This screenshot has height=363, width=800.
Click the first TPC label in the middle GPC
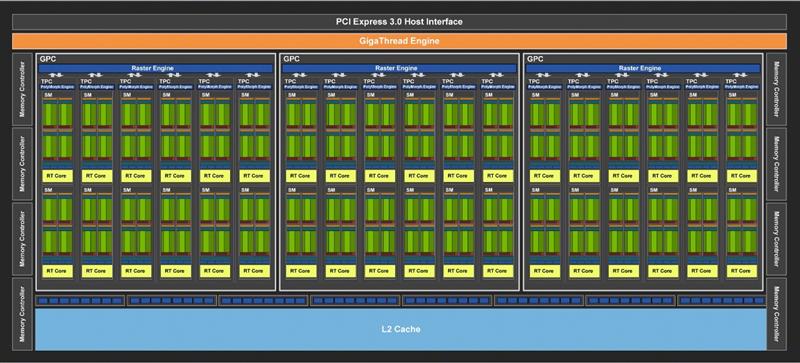coord(290,81)
